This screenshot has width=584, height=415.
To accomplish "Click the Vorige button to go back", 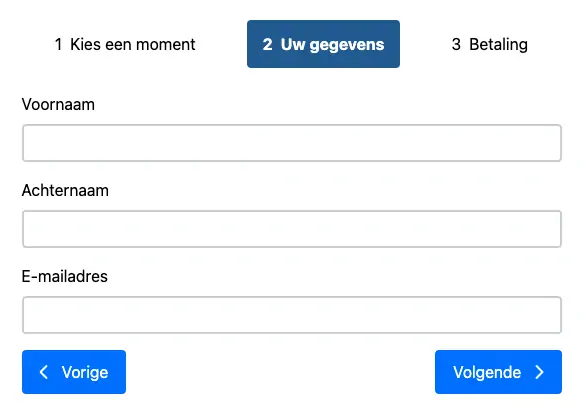I will point(74,372).
